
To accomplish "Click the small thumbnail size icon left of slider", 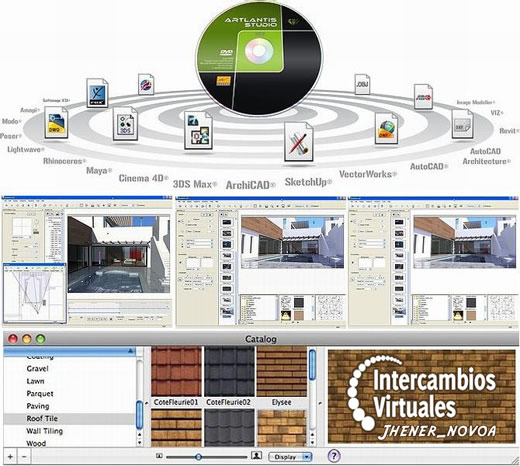I will 159,456.
